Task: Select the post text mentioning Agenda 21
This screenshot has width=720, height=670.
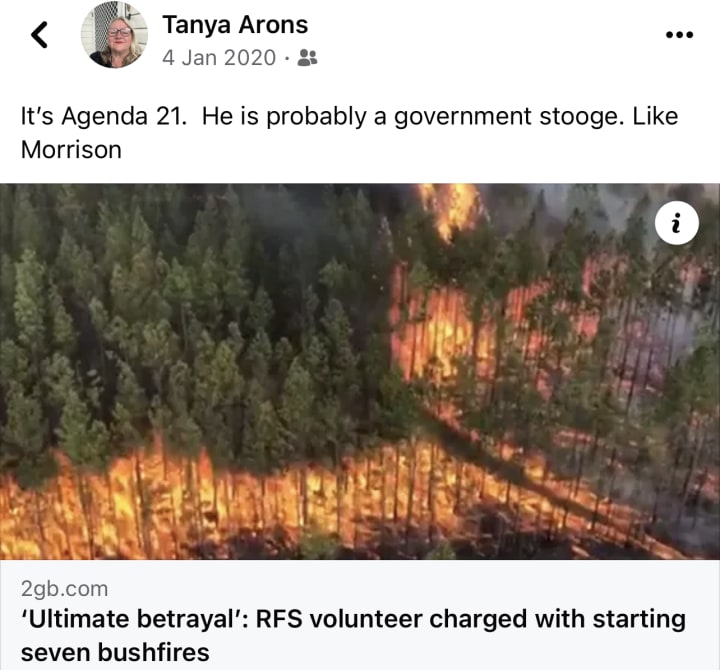Action: 349,133
